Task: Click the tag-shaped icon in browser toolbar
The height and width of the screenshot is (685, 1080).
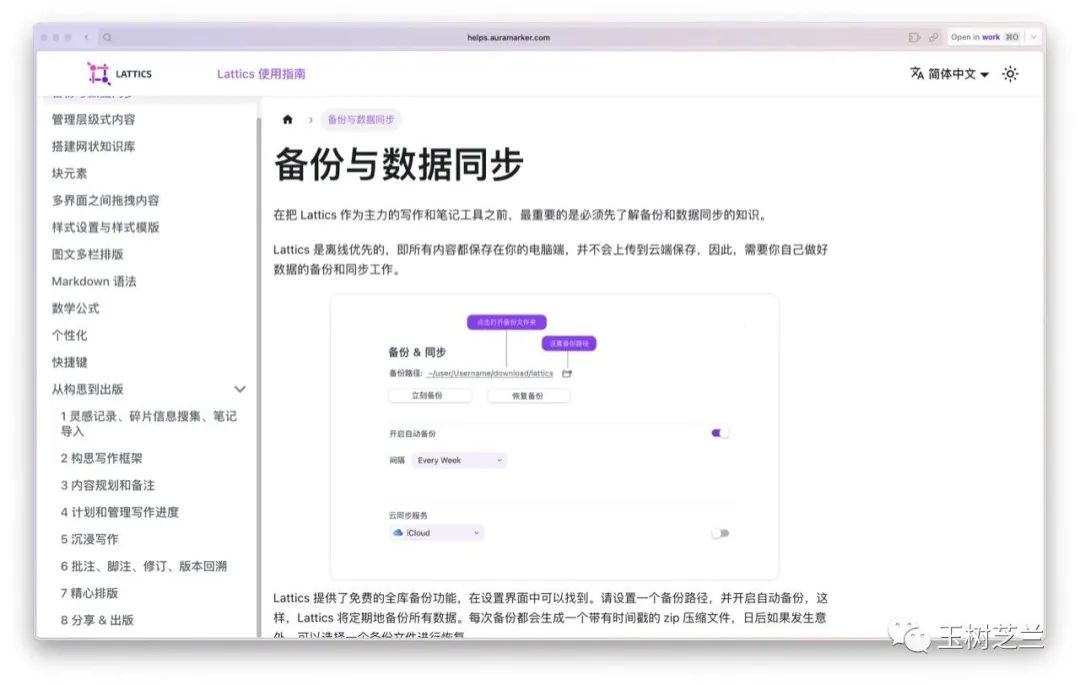Action: click(914, 37)
